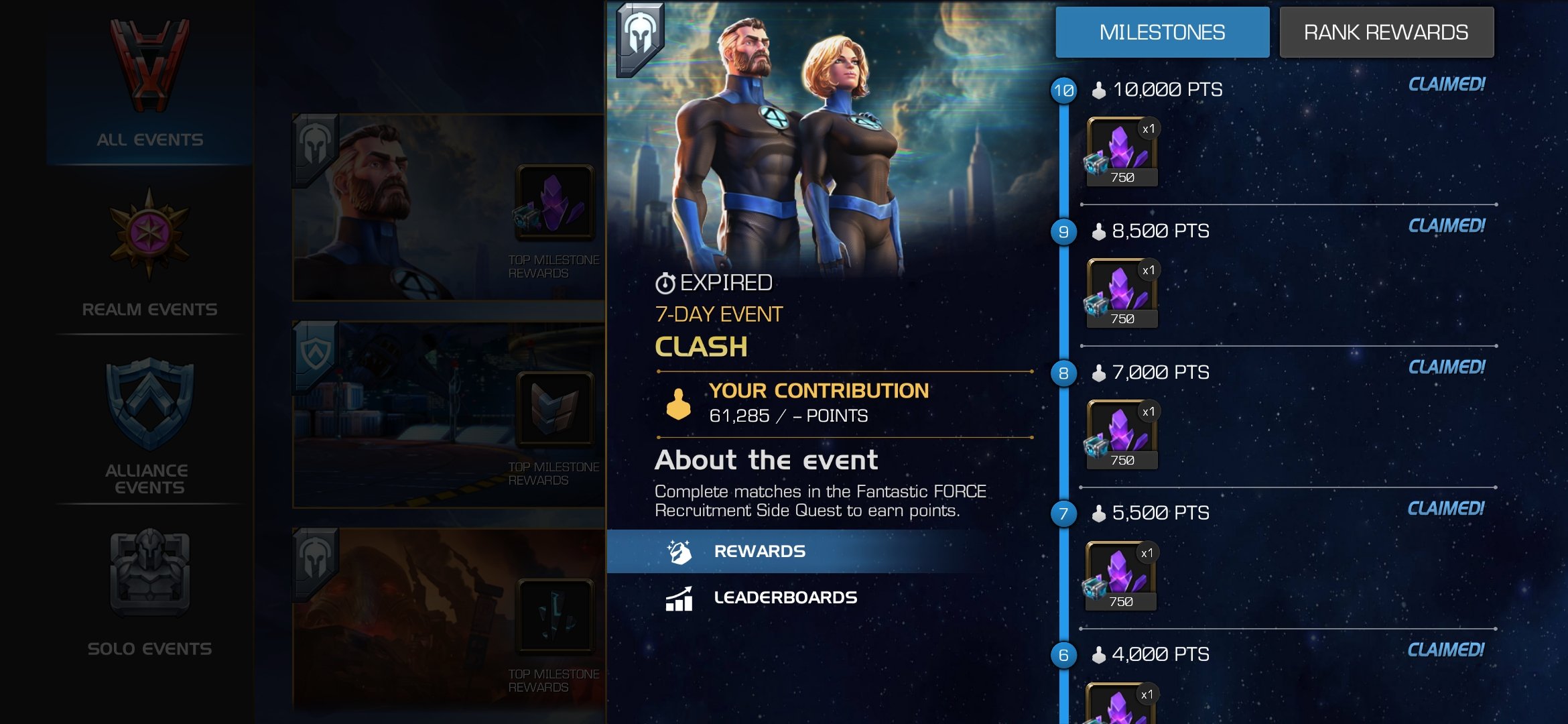Open the Alliance Events shield icon
This screenshot has height=724, width=1568.
(149, 404)
